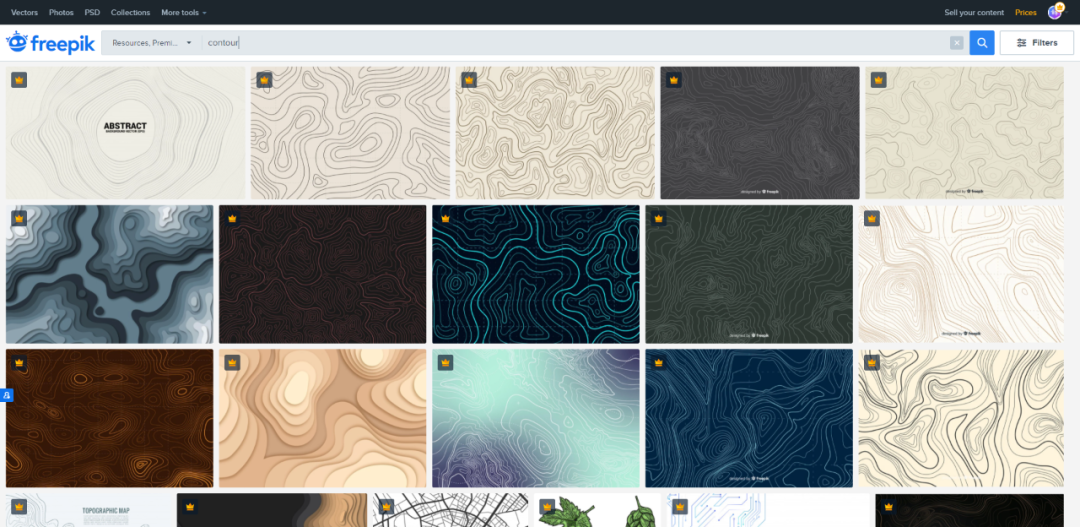Open the Filters panel
The width and height of the screenshot is (1080, 527).
click(x=1037, y=43)
